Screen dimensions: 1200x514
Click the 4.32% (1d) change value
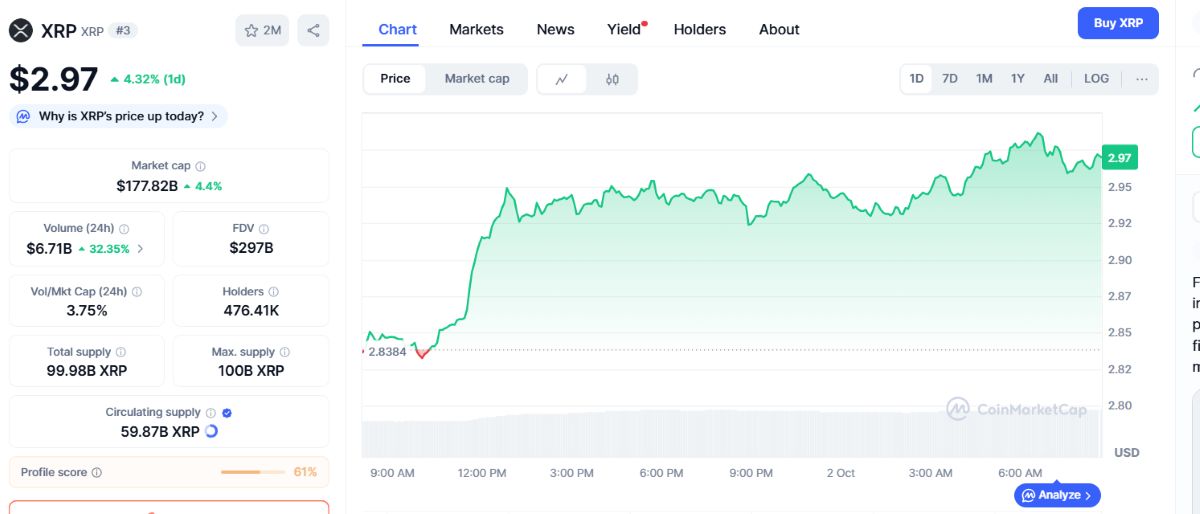pos(148,79)
